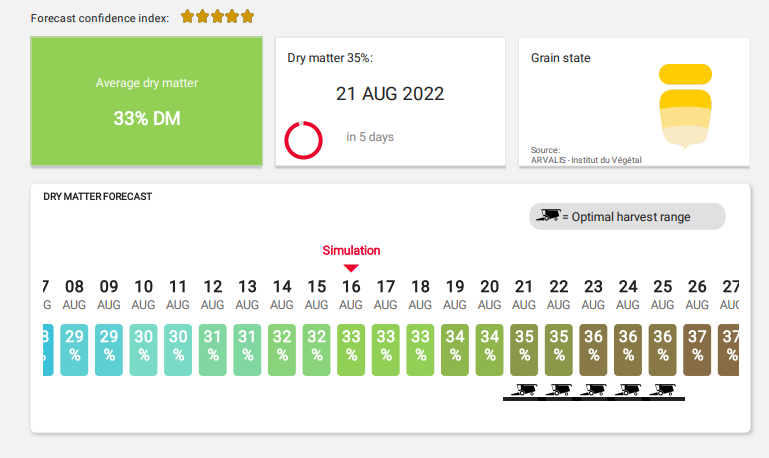Select the 37% tile for 26 AUG

(697, 349)
